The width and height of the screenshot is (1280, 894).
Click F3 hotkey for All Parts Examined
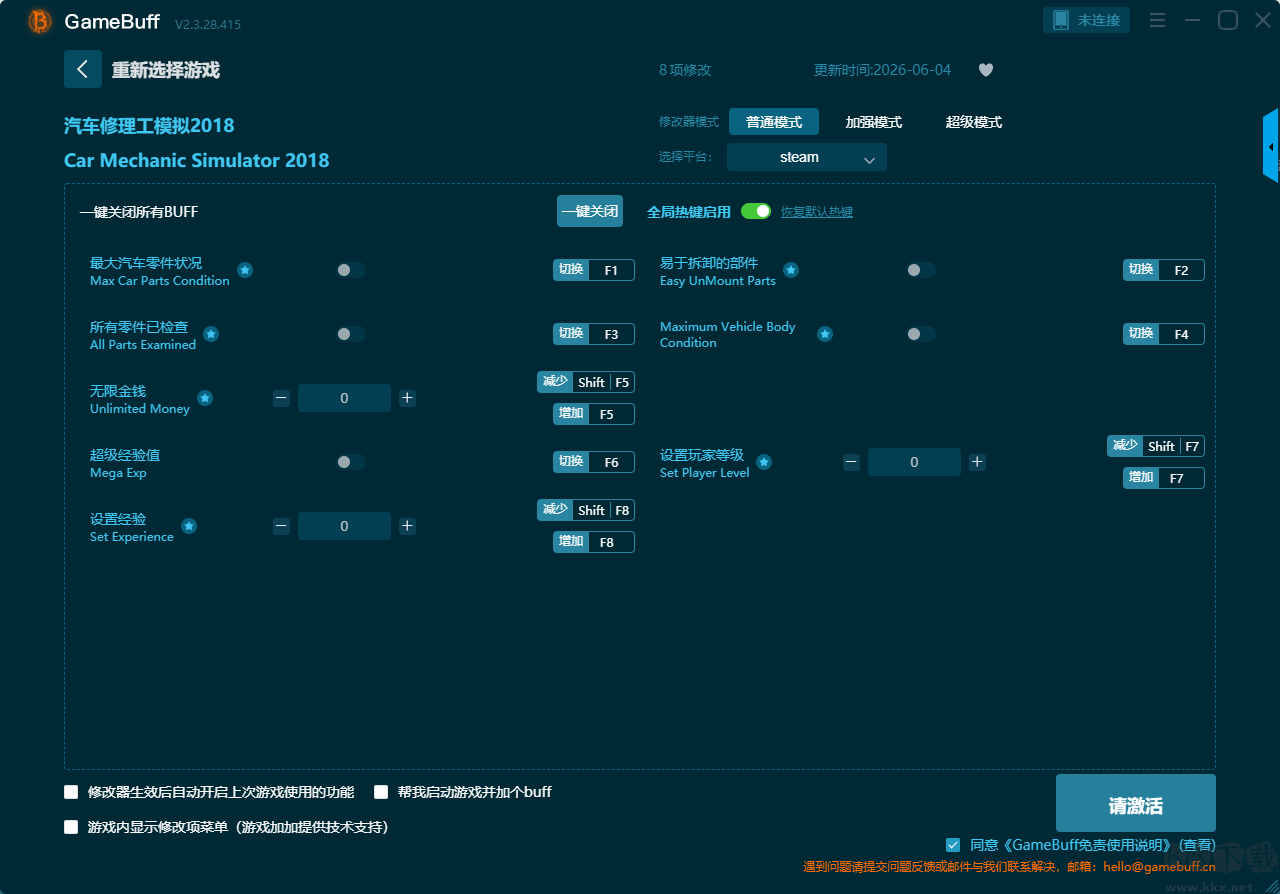(594, 334)
